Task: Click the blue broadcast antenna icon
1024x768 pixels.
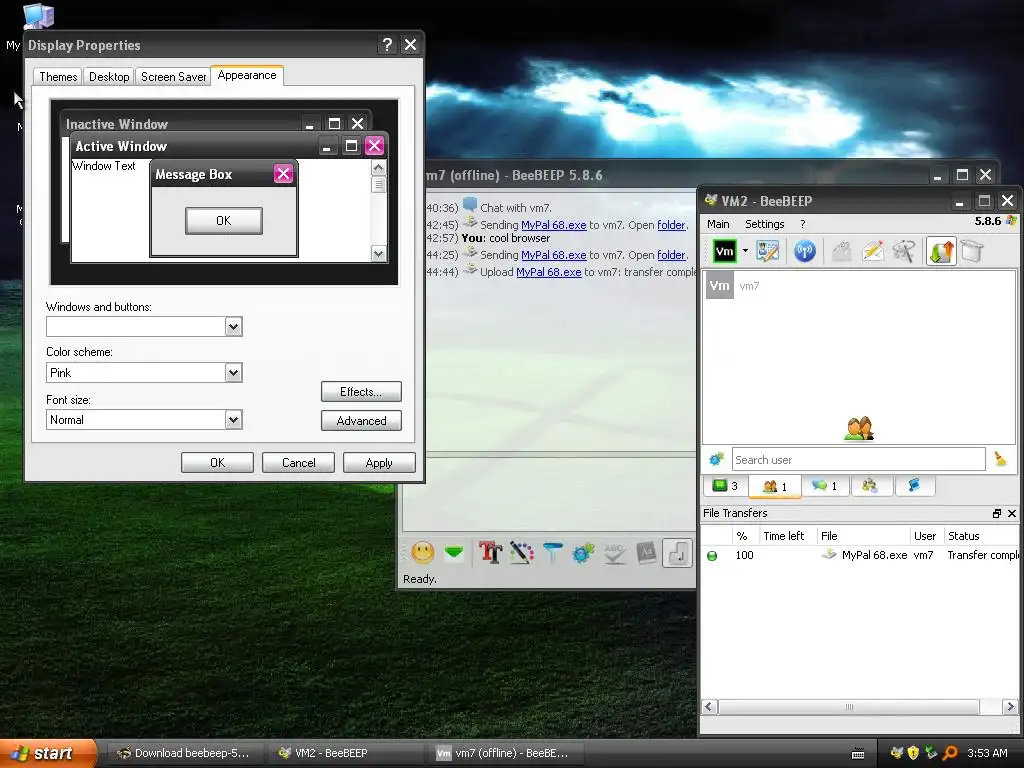Action: (805, 251)
